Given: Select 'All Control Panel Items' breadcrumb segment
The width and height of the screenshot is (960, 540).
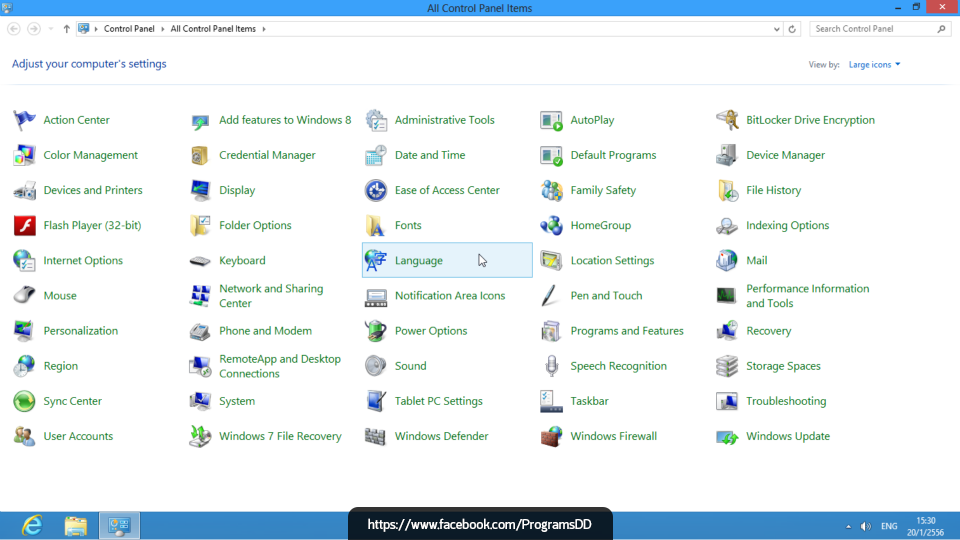Looking at the screenshot, I should (x=213, y=29).
